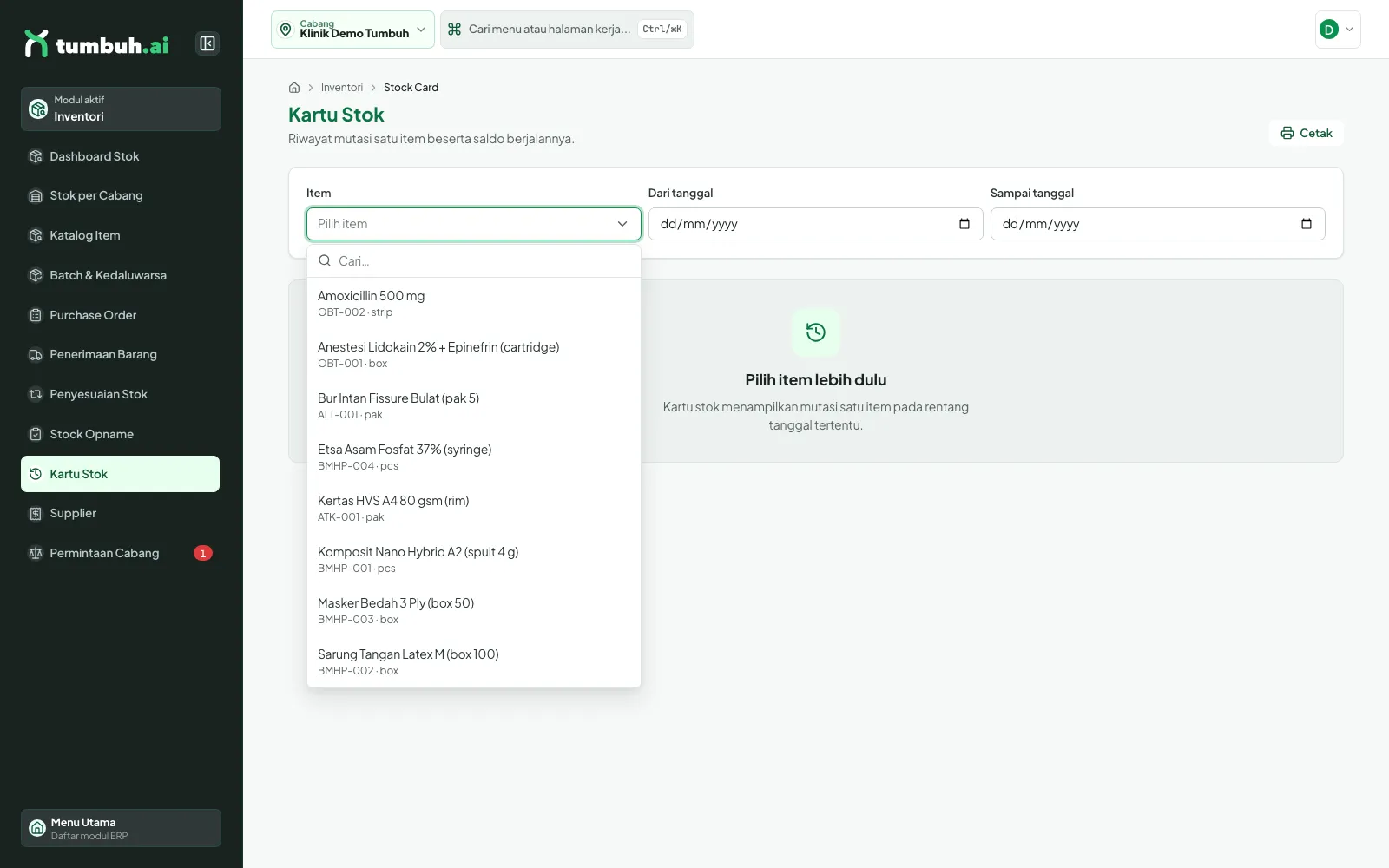Click the chevron next to user avatar

(1350, 30)
